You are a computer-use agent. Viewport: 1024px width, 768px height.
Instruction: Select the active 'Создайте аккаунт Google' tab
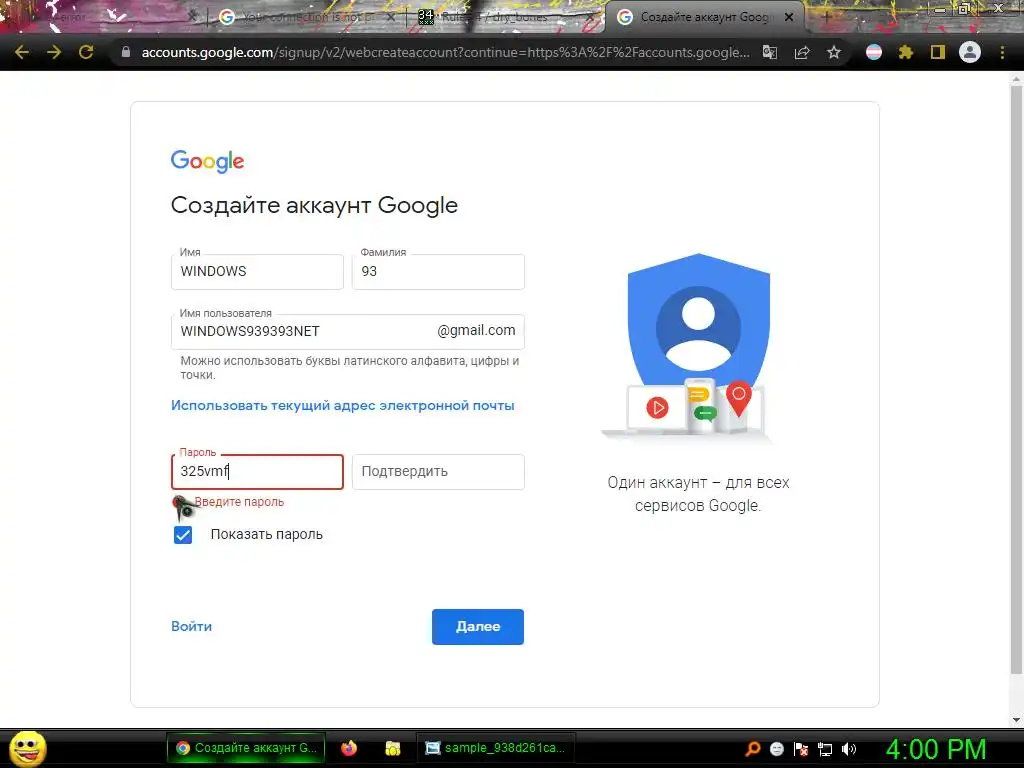702,17
